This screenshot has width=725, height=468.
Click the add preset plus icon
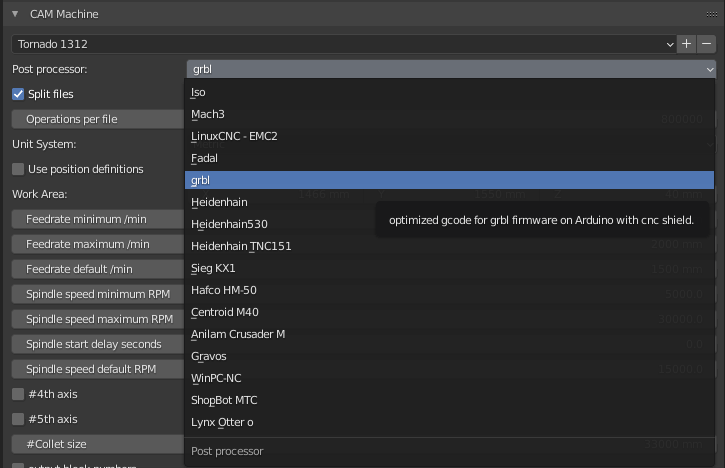tap(686, 44)
